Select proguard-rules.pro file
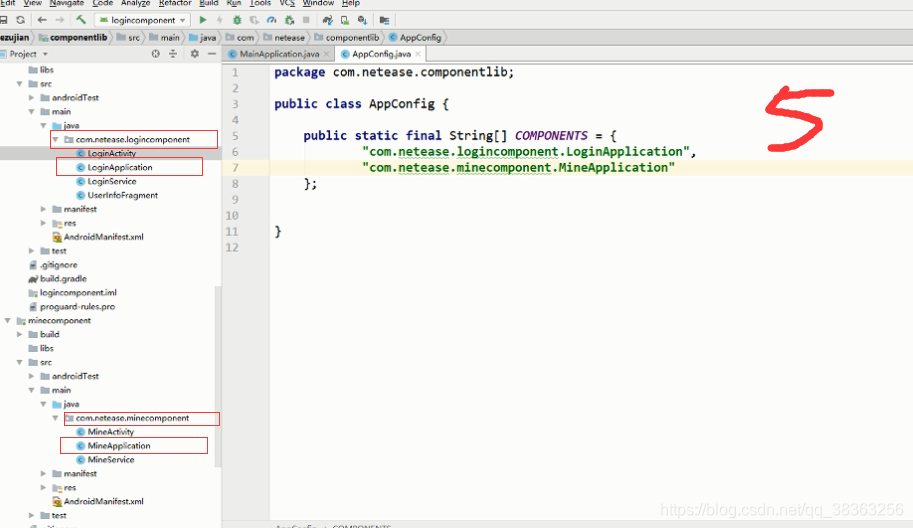Screen dimensions: 913x528 (x=77, y=306)
